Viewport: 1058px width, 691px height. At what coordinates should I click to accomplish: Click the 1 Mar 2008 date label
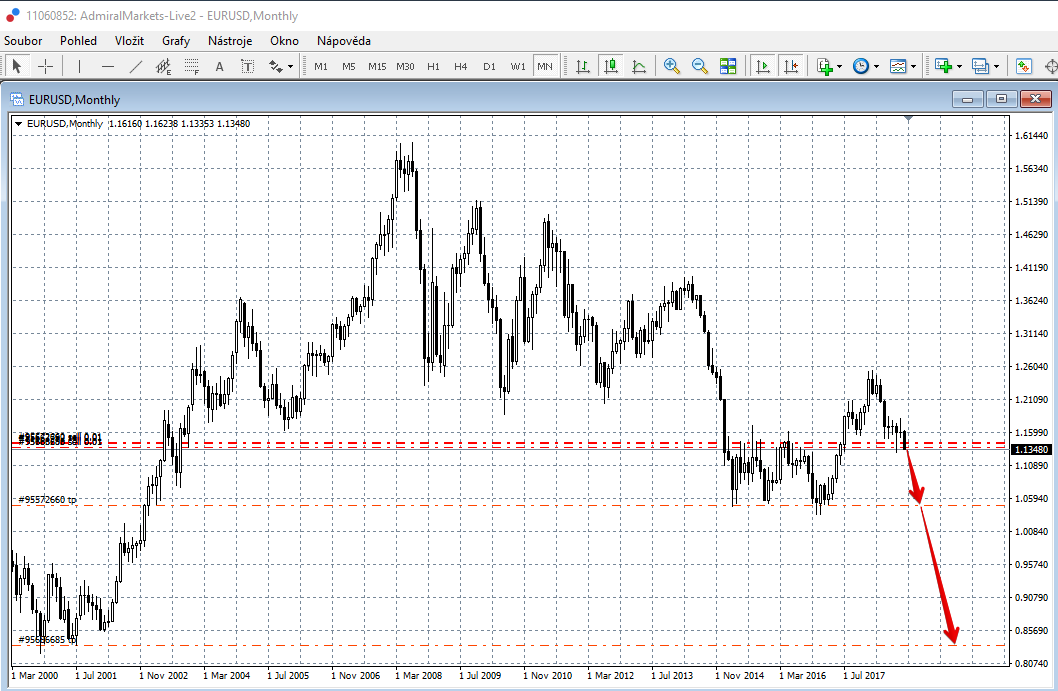418,675
